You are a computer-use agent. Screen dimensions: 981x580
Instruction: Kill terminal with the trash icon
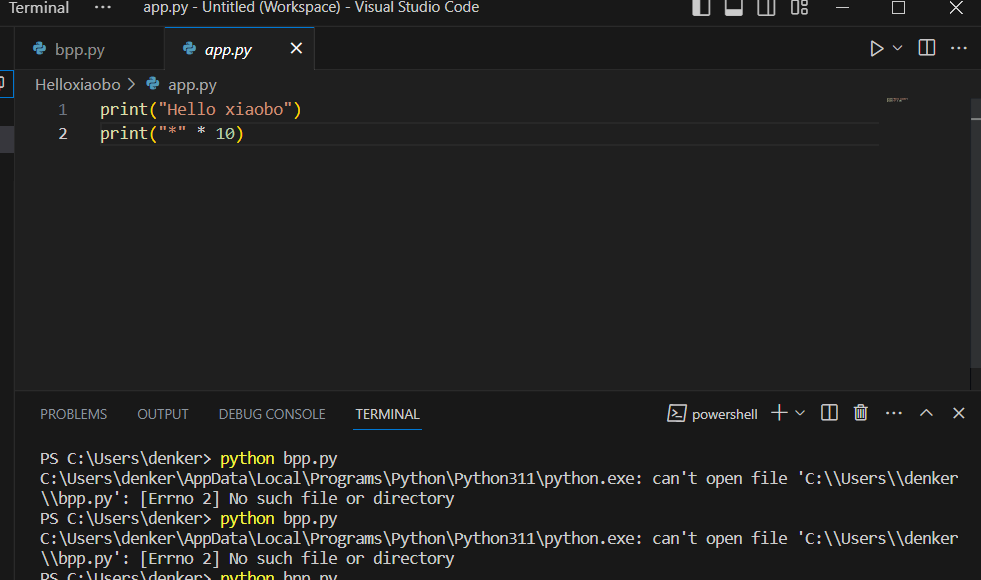point(861,413)
